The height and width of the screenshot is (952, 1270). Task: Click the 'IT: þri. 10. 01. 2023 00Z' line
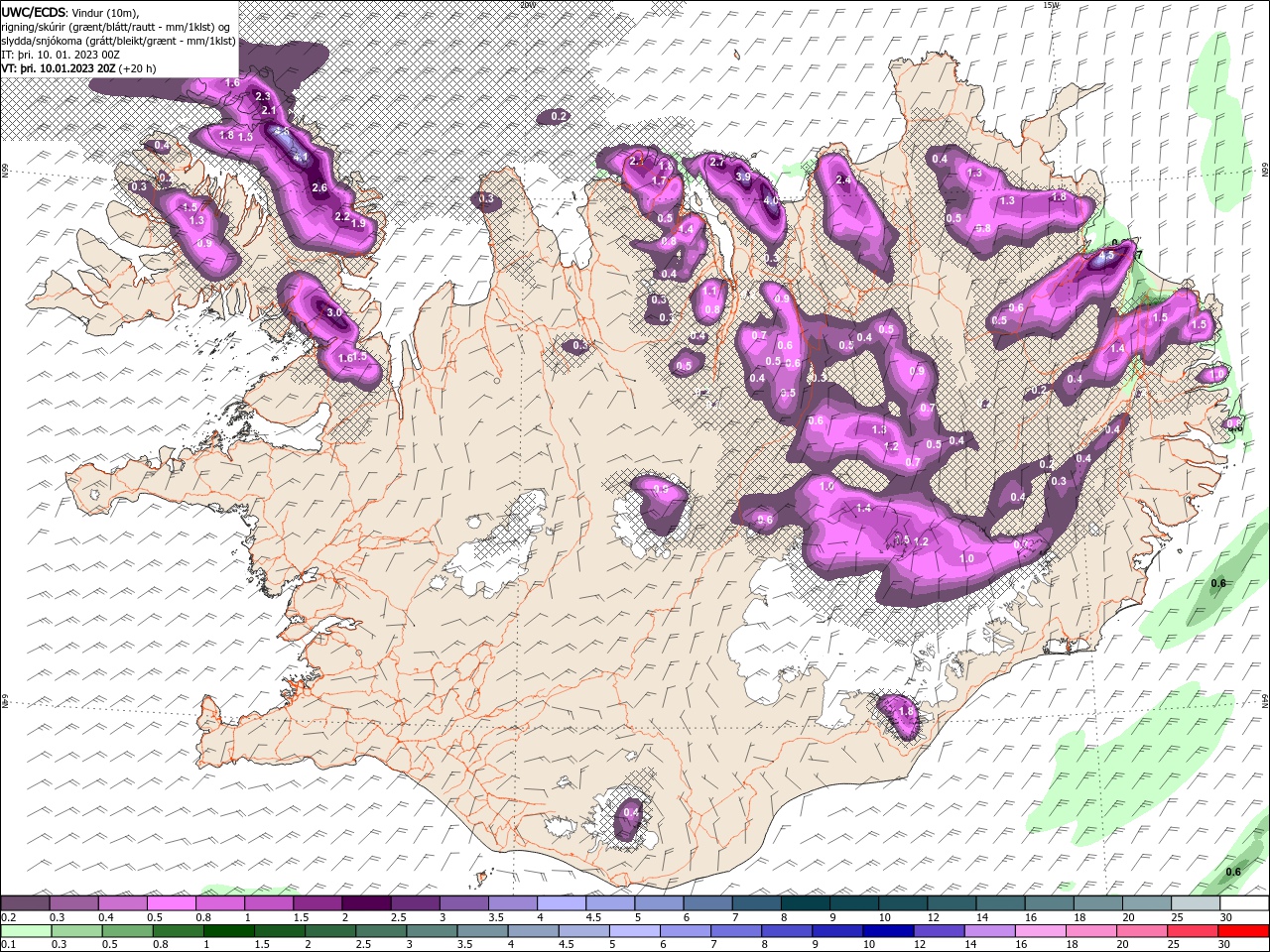pos(61,55)
